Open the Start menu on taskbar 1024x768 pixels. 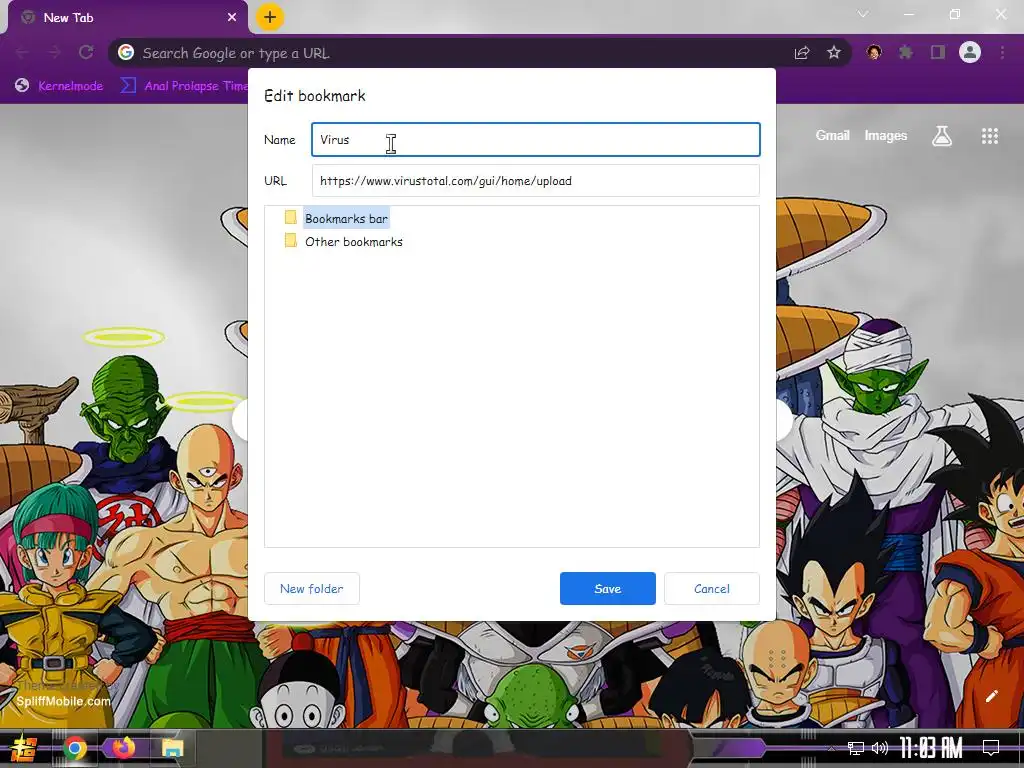(x=24, y=748)
